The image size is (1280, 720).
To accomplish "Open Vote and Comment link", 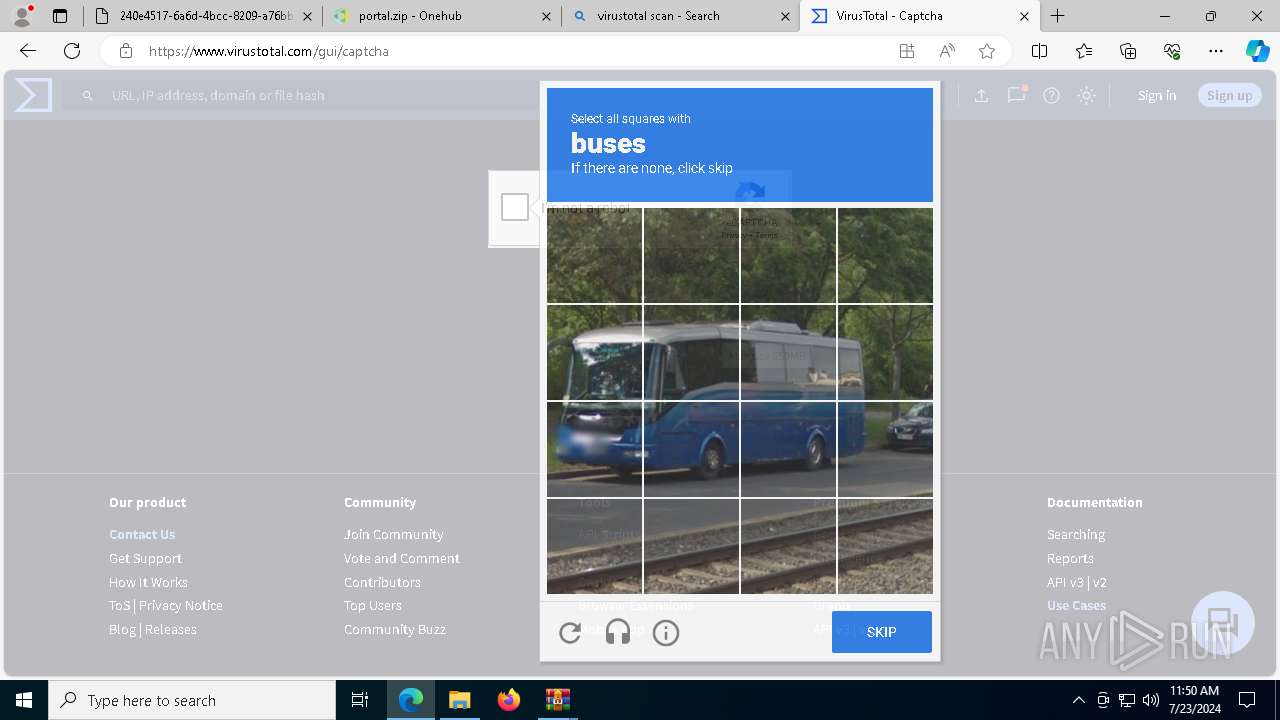I will 402,558.
